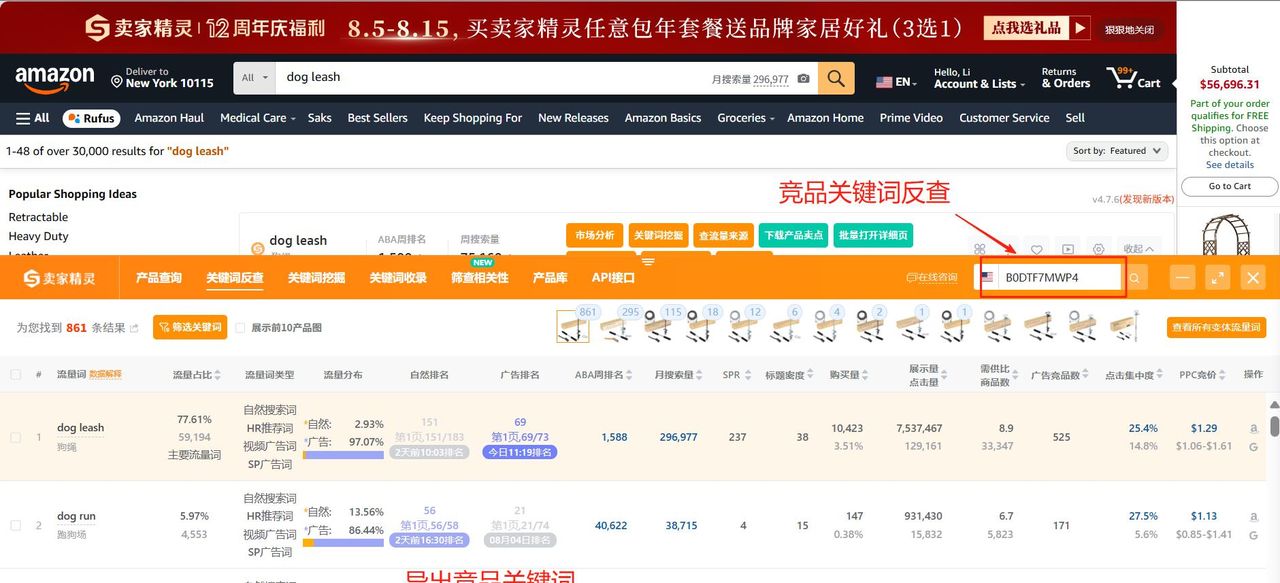Click the orange magnifier search button on Amazon

point(836,78)
